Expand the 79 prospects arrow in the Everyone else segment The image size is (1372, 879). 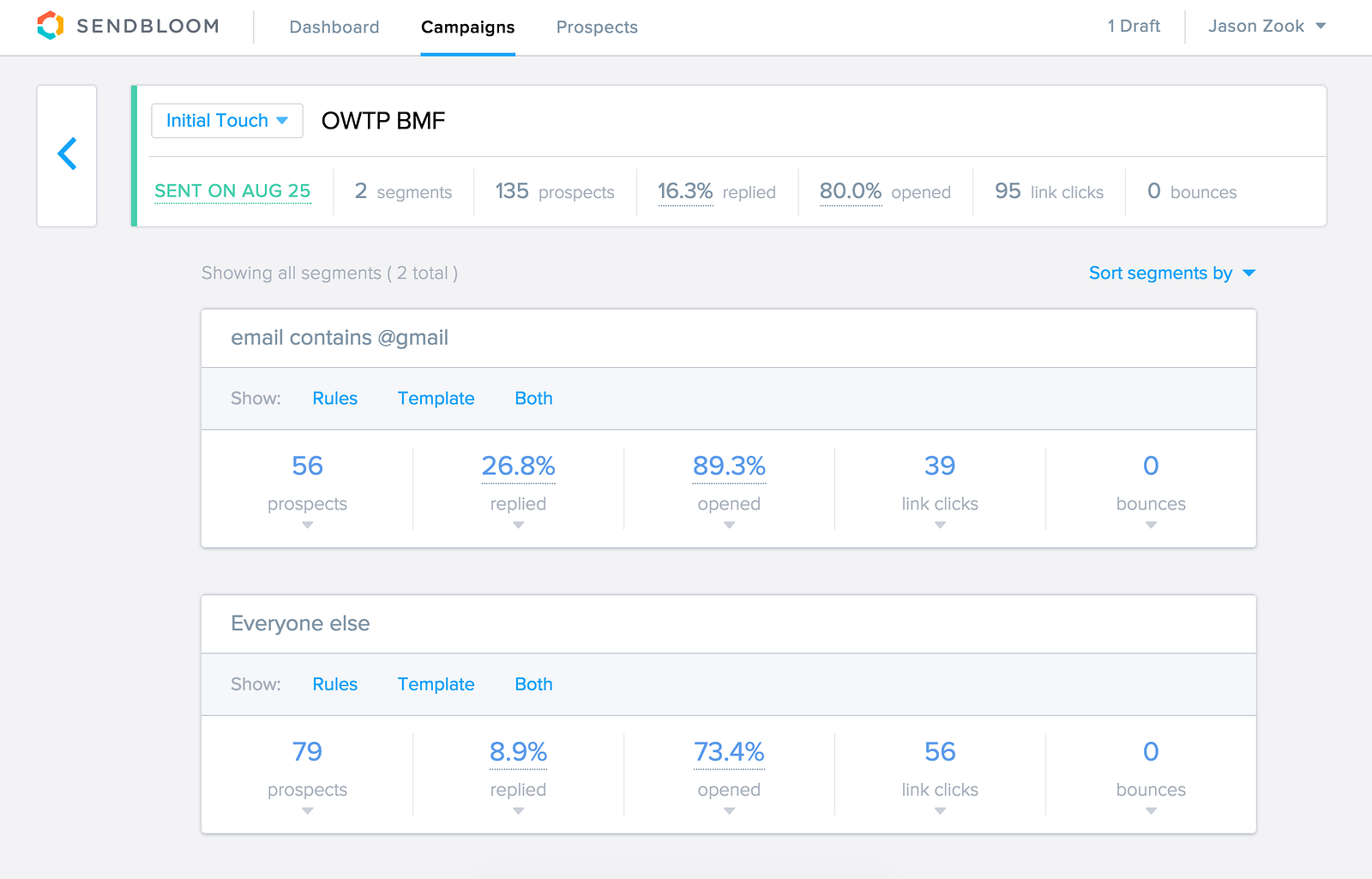click(308, 810)
